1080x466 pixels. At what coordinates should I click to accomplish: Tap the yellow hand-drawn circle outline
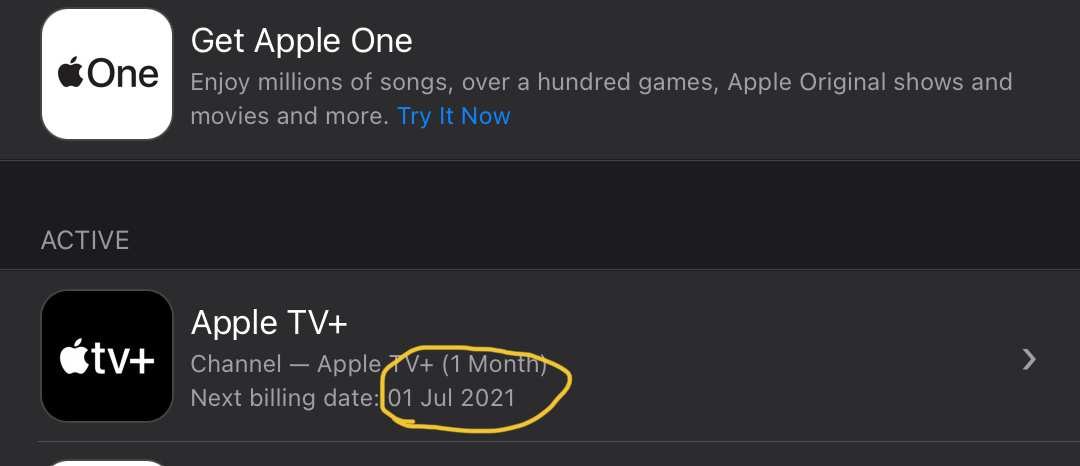(568, 384)
